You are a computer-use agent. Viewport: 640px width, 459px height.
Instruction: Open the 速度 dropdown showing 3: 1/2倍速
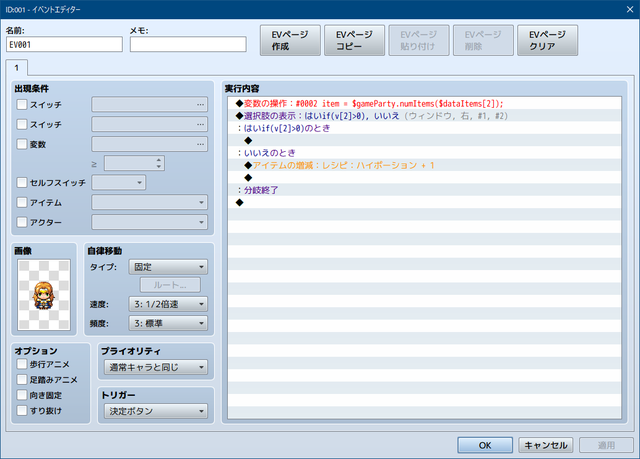(168, 304)
